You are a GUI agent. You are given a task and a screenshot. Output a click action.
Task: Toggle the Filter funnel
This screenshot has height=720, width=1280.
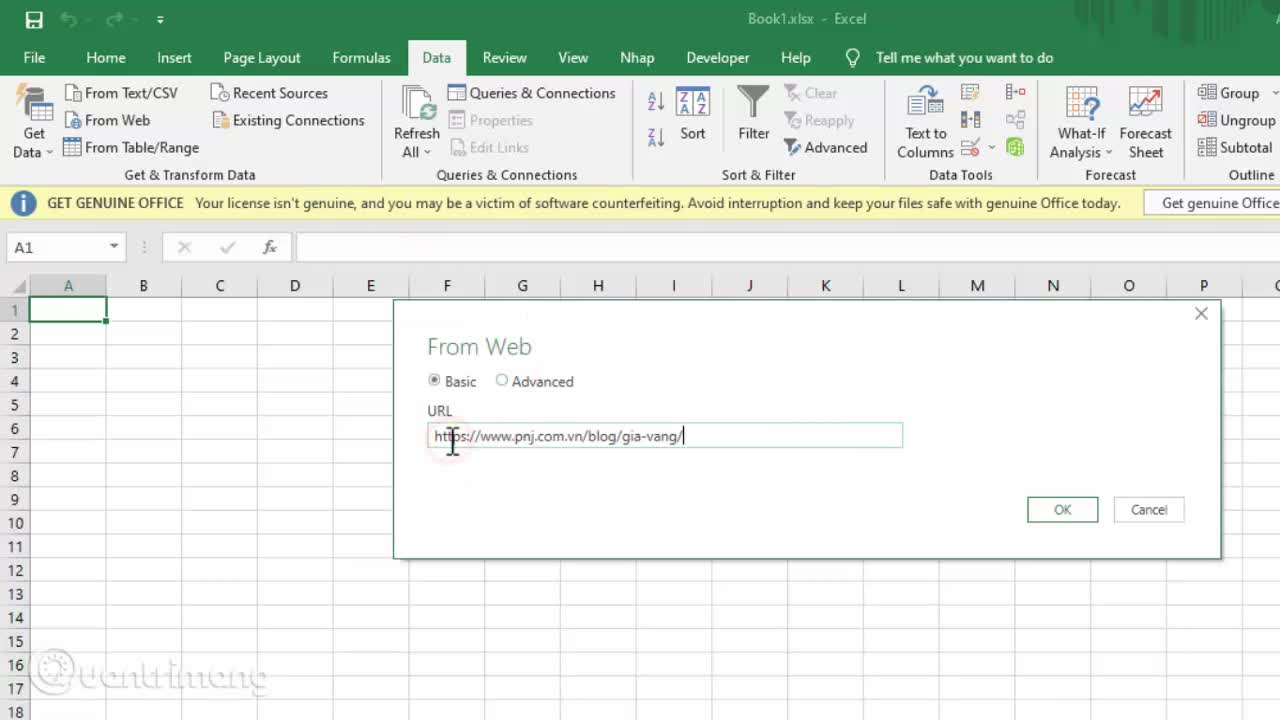[754, 114]
